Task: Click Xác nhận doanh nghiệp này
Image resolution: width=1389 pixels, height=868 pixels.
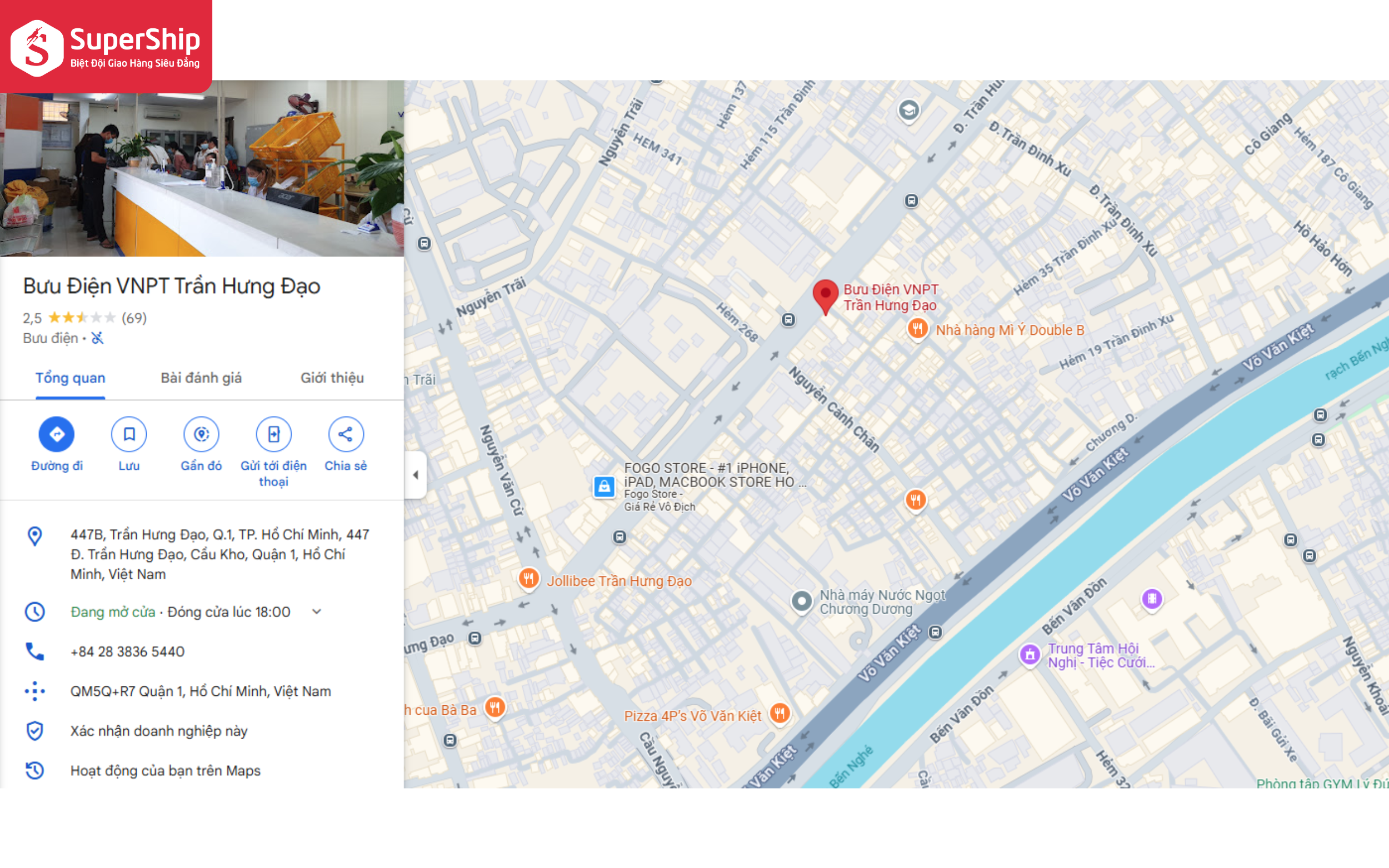Action: [159, 731]
